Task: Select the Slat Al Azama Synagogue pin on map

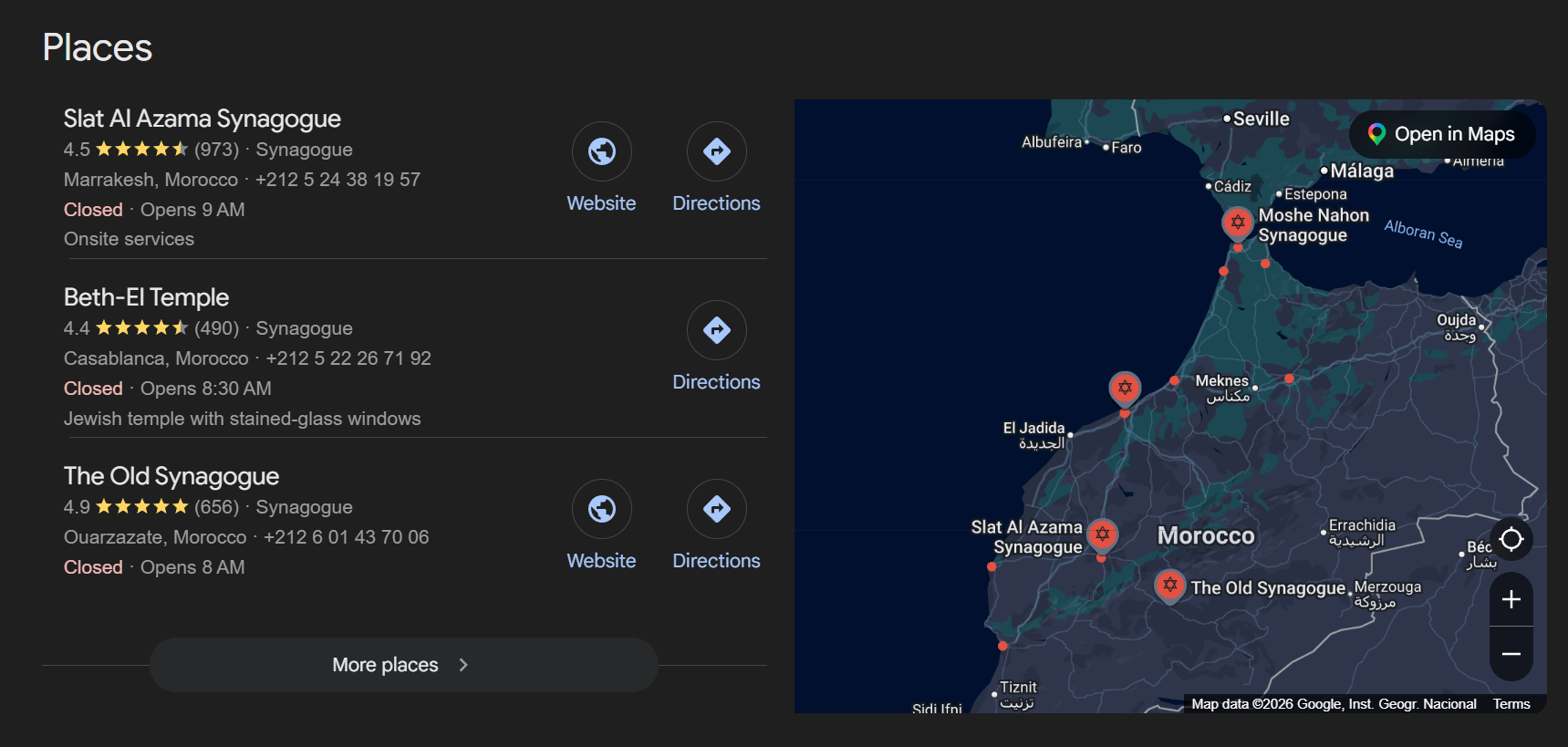Action: [1102, 534]
